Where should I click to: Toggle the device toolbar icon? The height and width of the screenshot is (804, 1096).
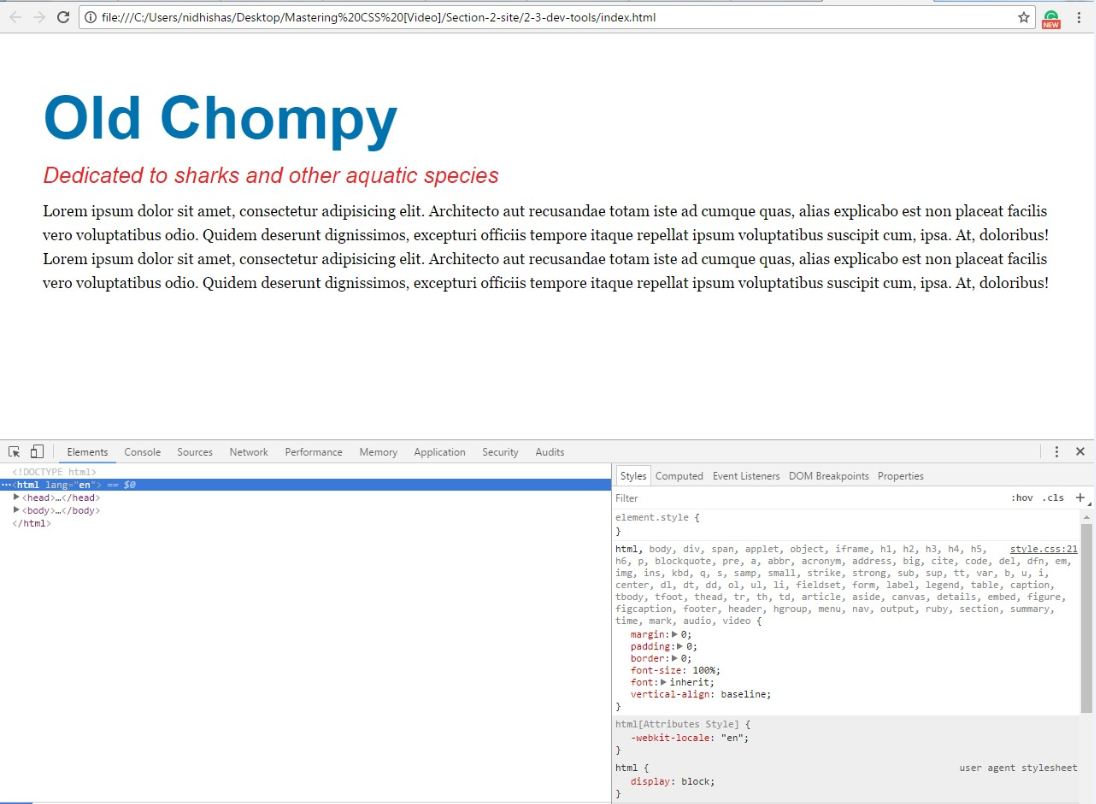tap(37, 452)
